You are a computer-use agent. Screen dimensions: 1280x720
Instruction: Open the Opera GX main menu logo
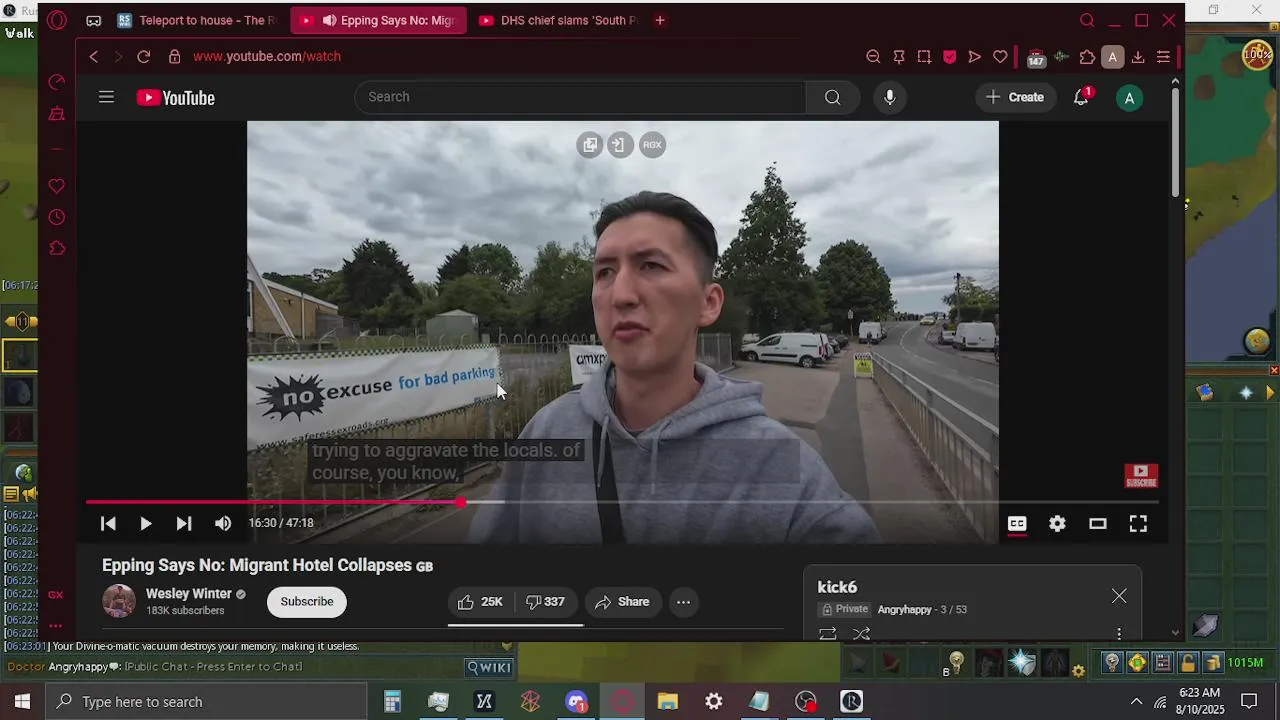point(57,20)
